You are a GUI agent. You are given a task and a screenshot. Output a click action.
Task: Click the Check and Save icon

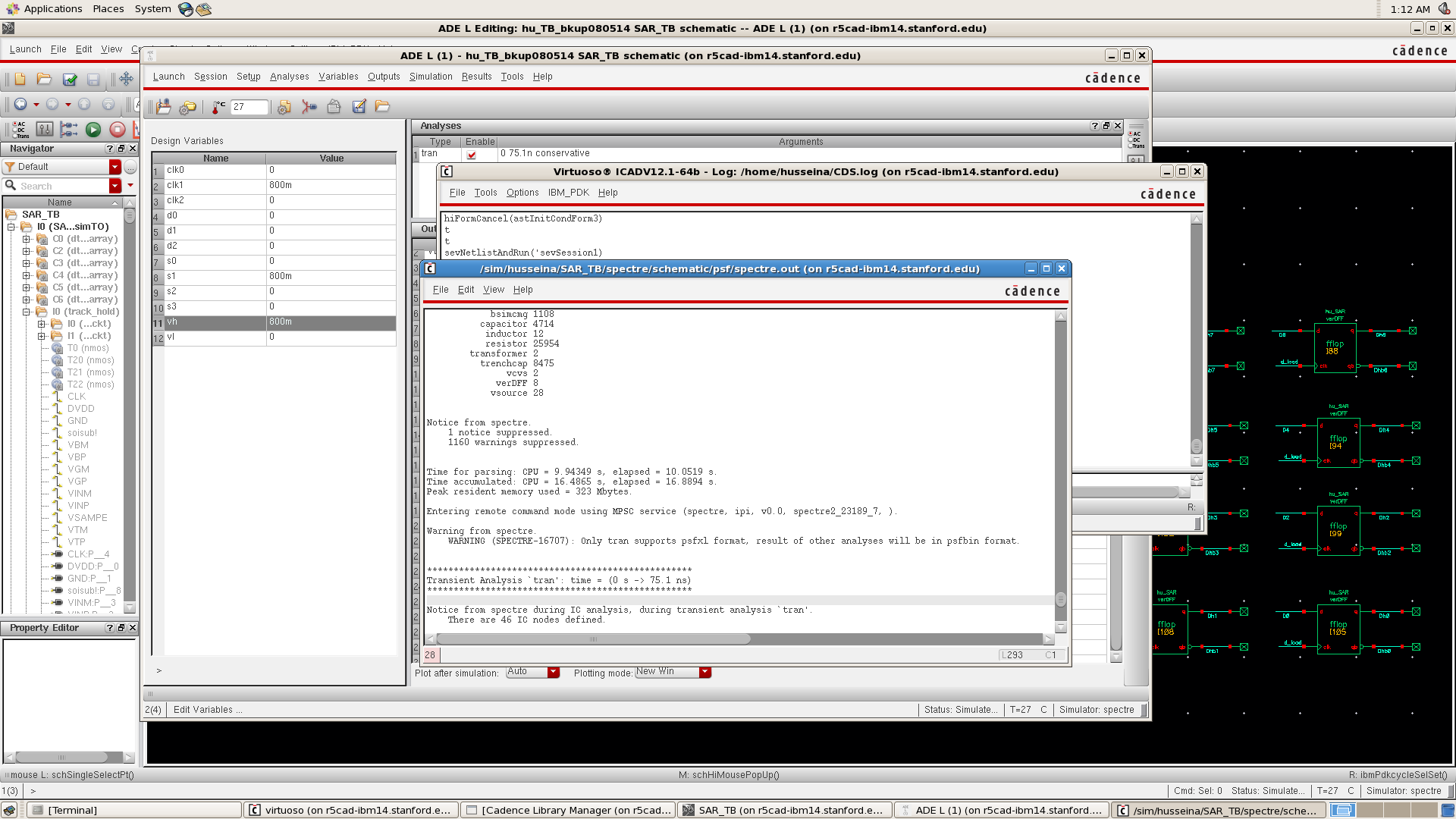[70, 79]
